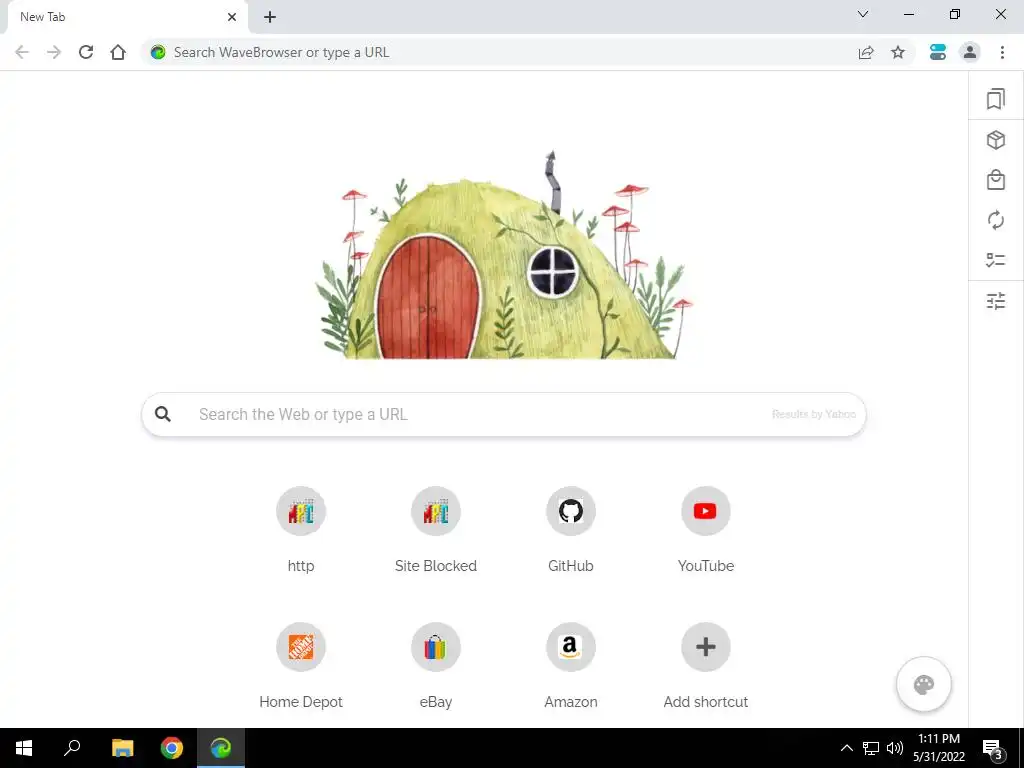Click the share page icon in address bar
The height and width of the screenshot is (768, 1024).
point(866,52)
